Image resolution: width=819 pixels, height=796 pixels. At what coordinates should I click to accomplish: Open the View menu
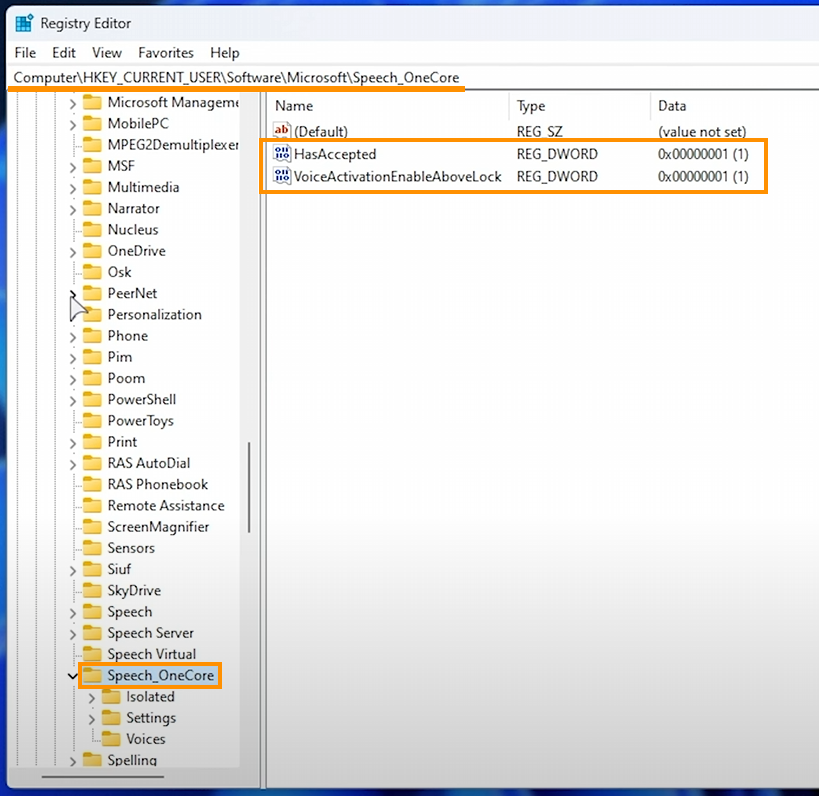pyautogui.click(x=107, y=53)
